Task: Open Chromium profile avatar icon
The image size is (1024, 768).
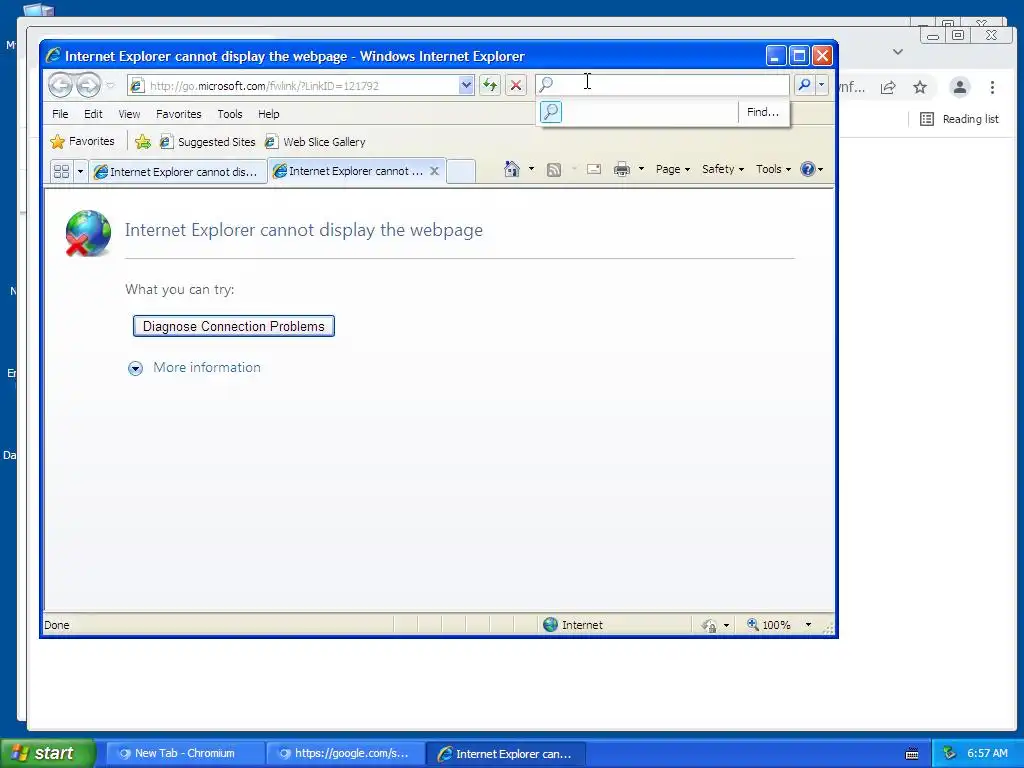Action: coord(959,87)
